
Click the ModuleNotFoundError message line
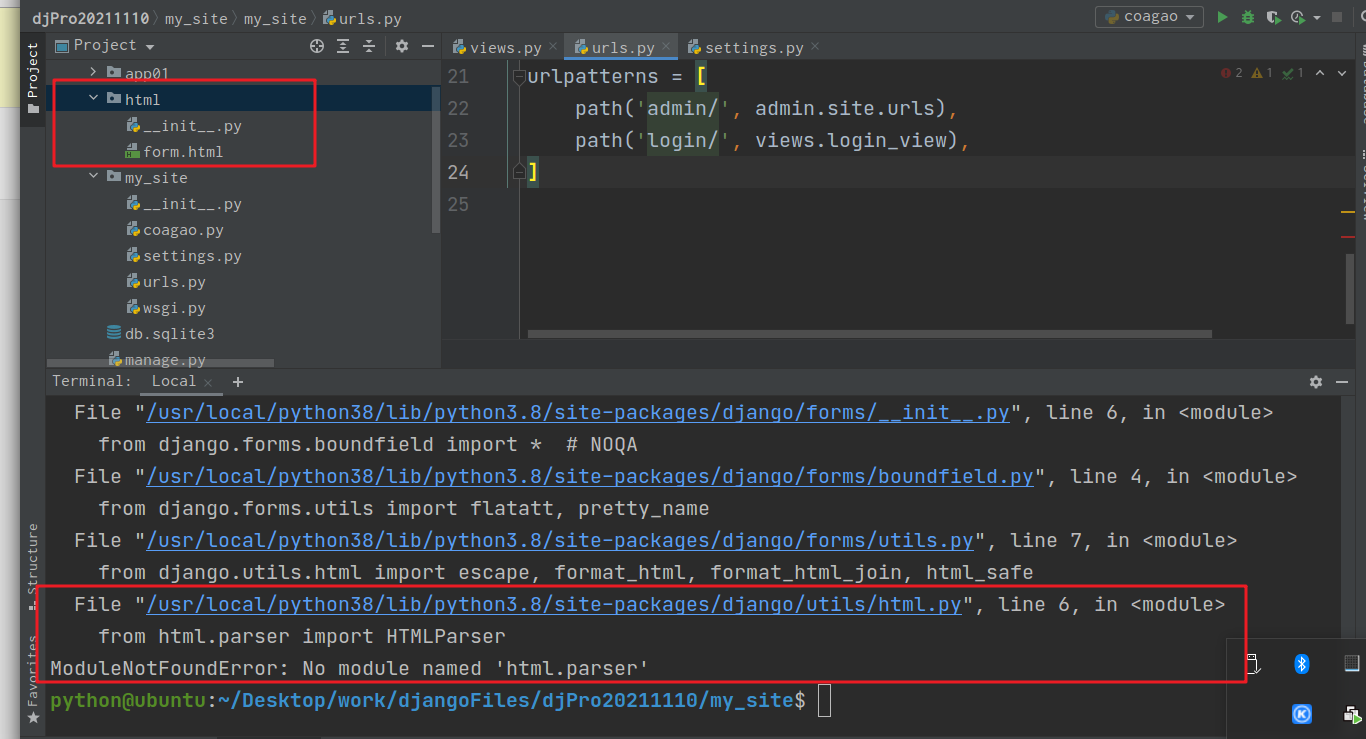tap(350, 668)
